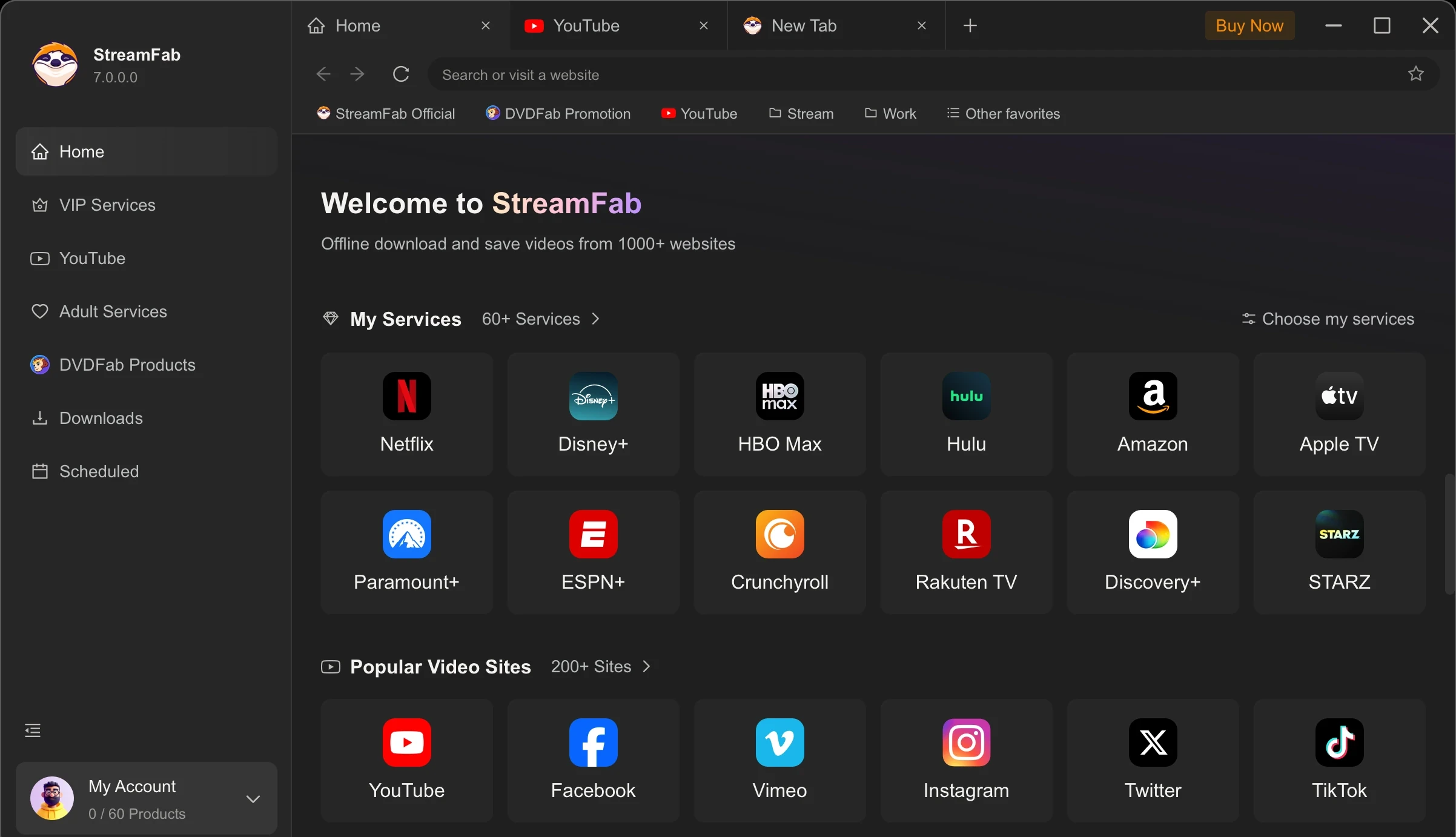Open Scheduled in the sidebar
The width and height of the screenshot is (1456, 837).
147,471
